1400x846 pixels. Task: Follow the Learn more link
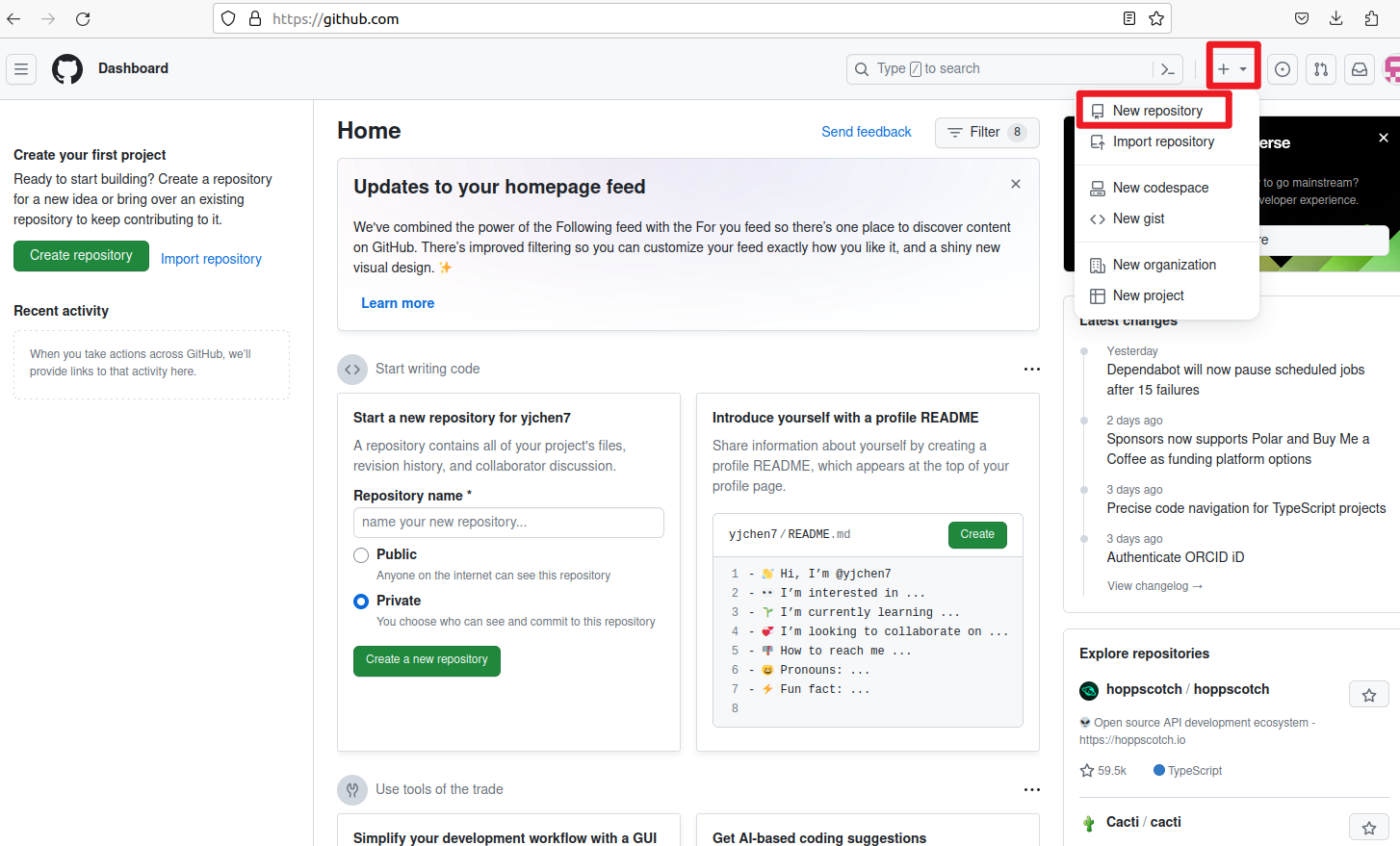click(398, 303)
